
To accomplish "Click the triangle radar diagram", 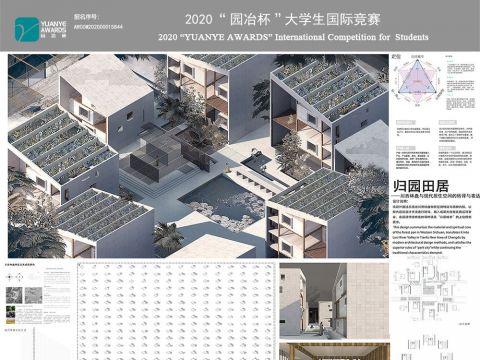I will tap(417, 81).
